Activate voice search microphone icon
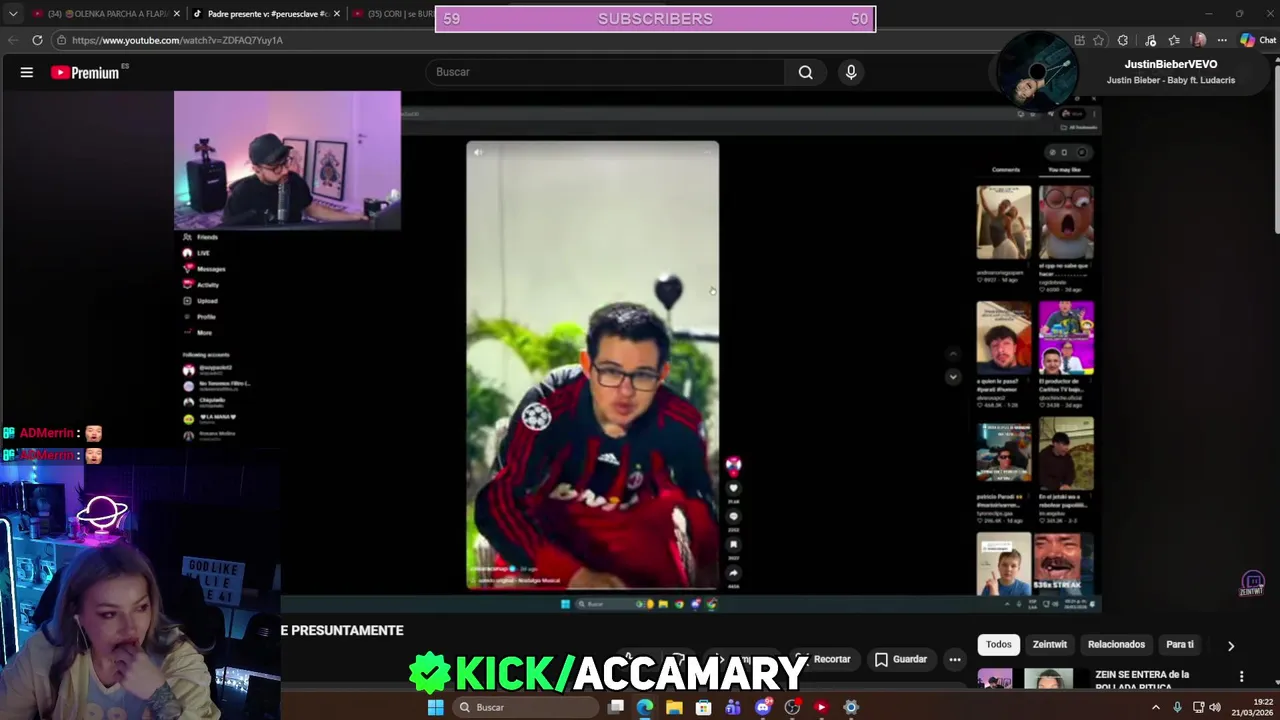Image resolution: width=1280 pixels, height=720 pixels. tap(851, 72)
